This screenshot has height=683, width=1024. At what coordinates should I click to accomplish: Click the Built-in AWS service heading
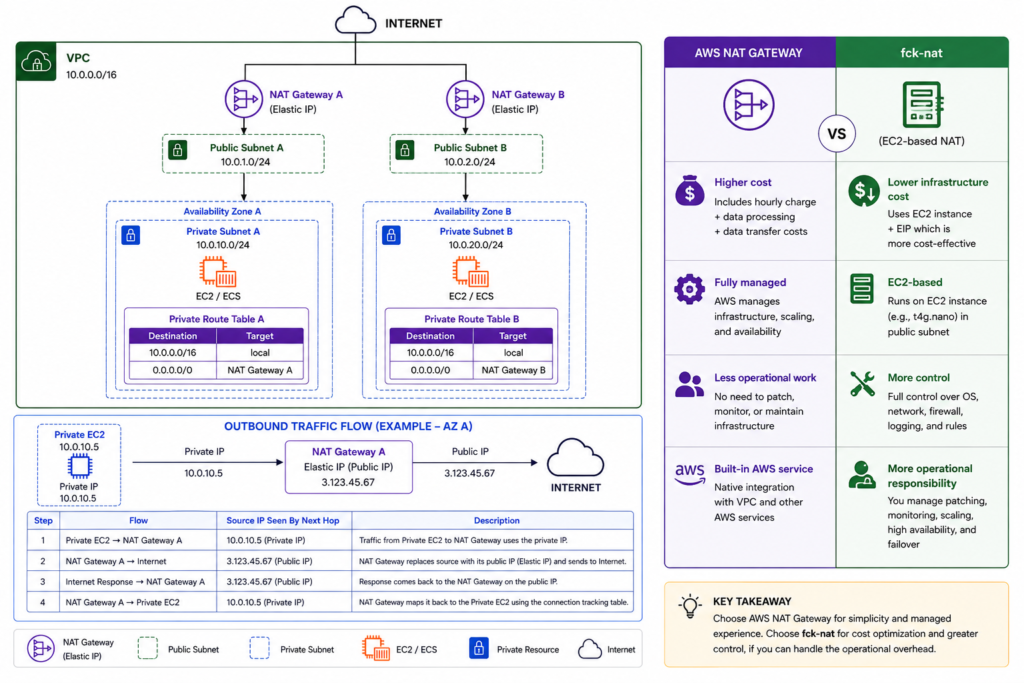pyautogui.click(x=763, y=469)
